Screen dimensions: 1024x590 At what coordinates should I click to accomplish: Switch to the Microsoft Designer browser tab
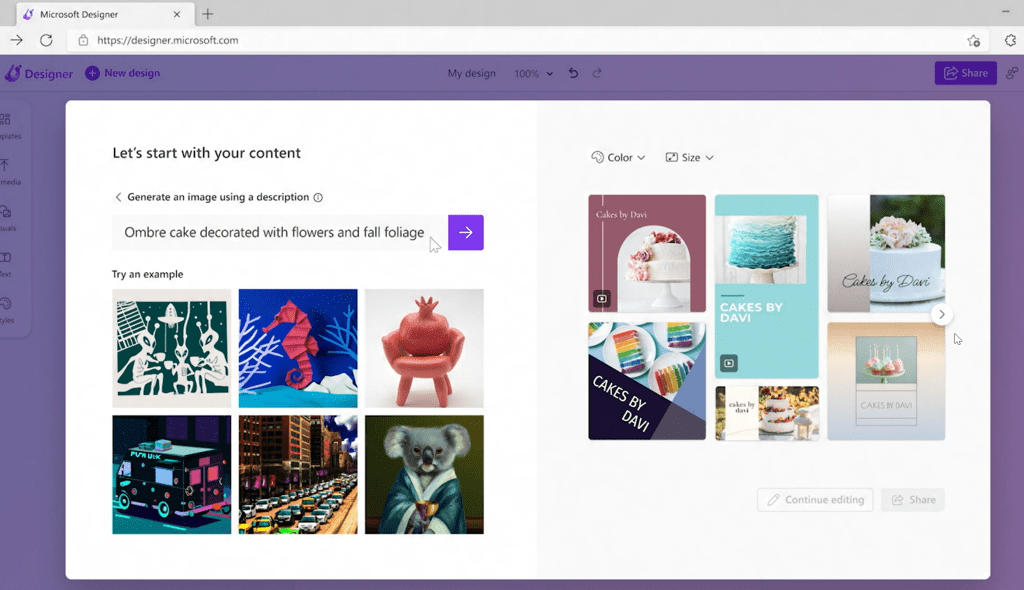[100, 14]
